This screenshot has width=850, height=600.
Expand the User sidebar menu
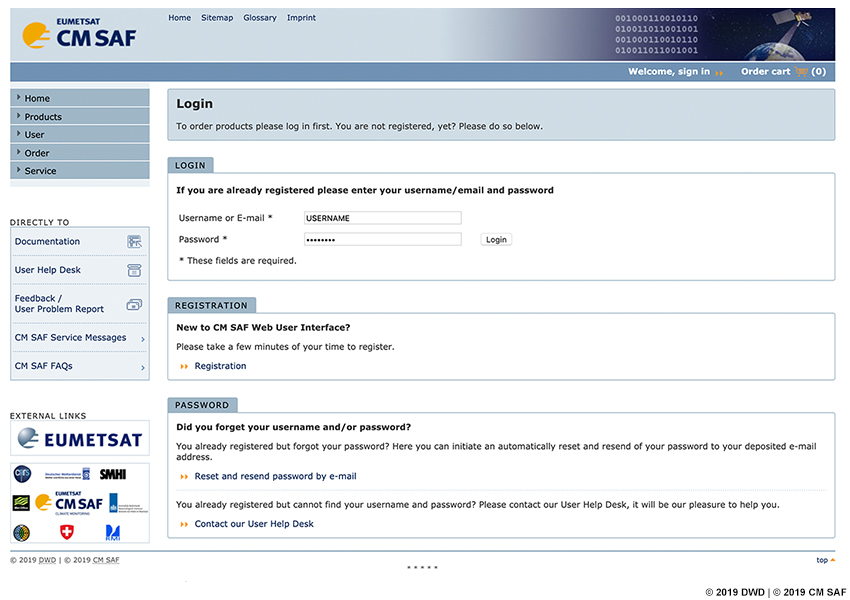80,134
